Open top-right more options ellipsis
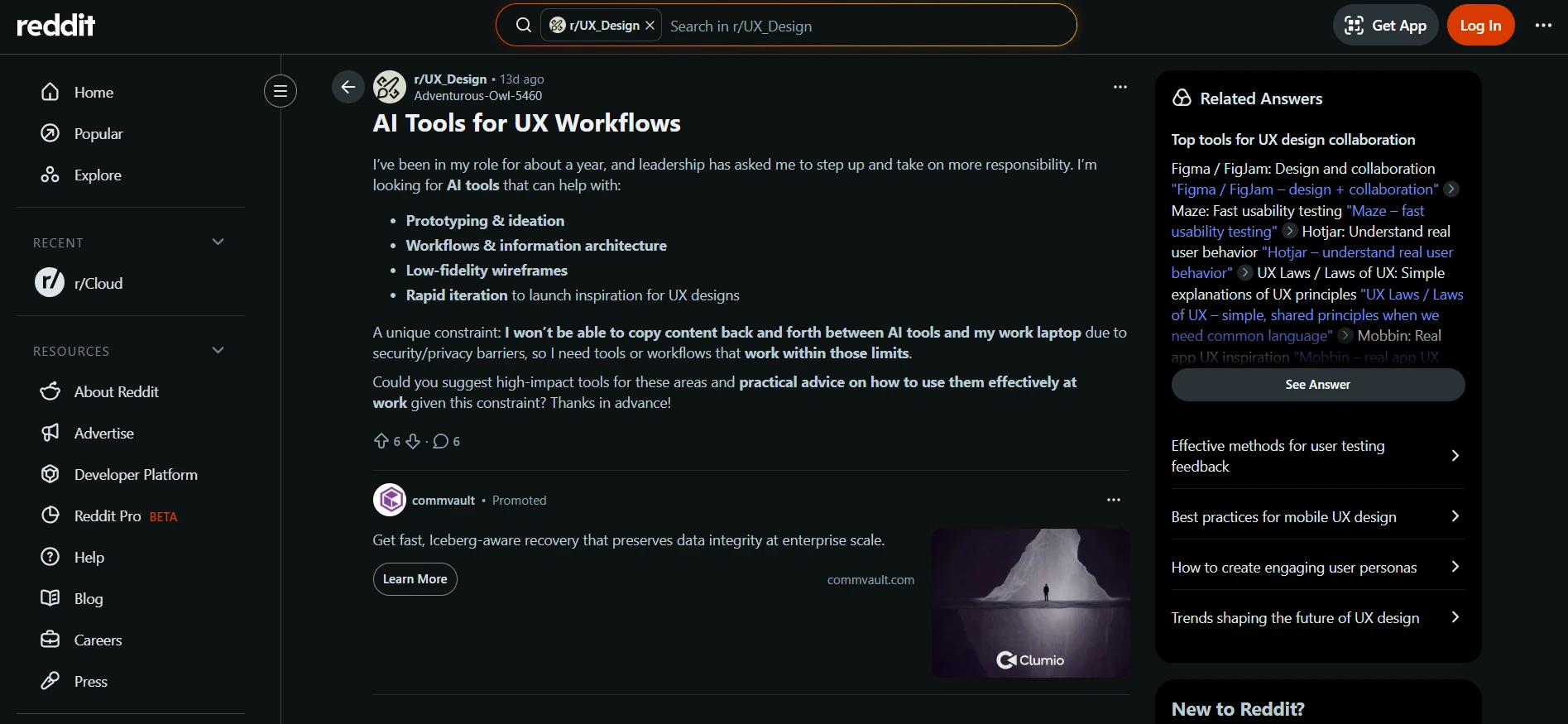 coord(1542,26)
